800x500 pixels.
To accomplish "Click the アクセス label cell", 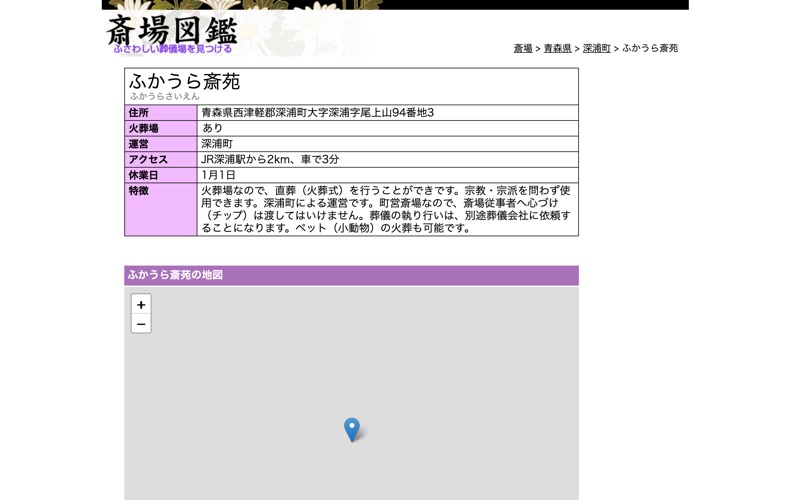I will coord(161,159).
